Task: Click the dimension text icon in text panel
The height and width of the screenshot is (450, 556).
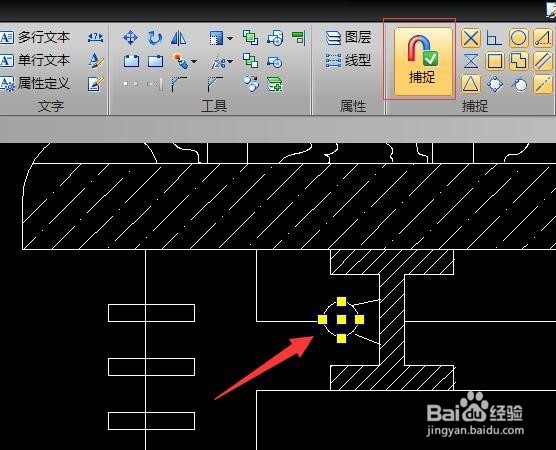Action: tap(96, 37)
